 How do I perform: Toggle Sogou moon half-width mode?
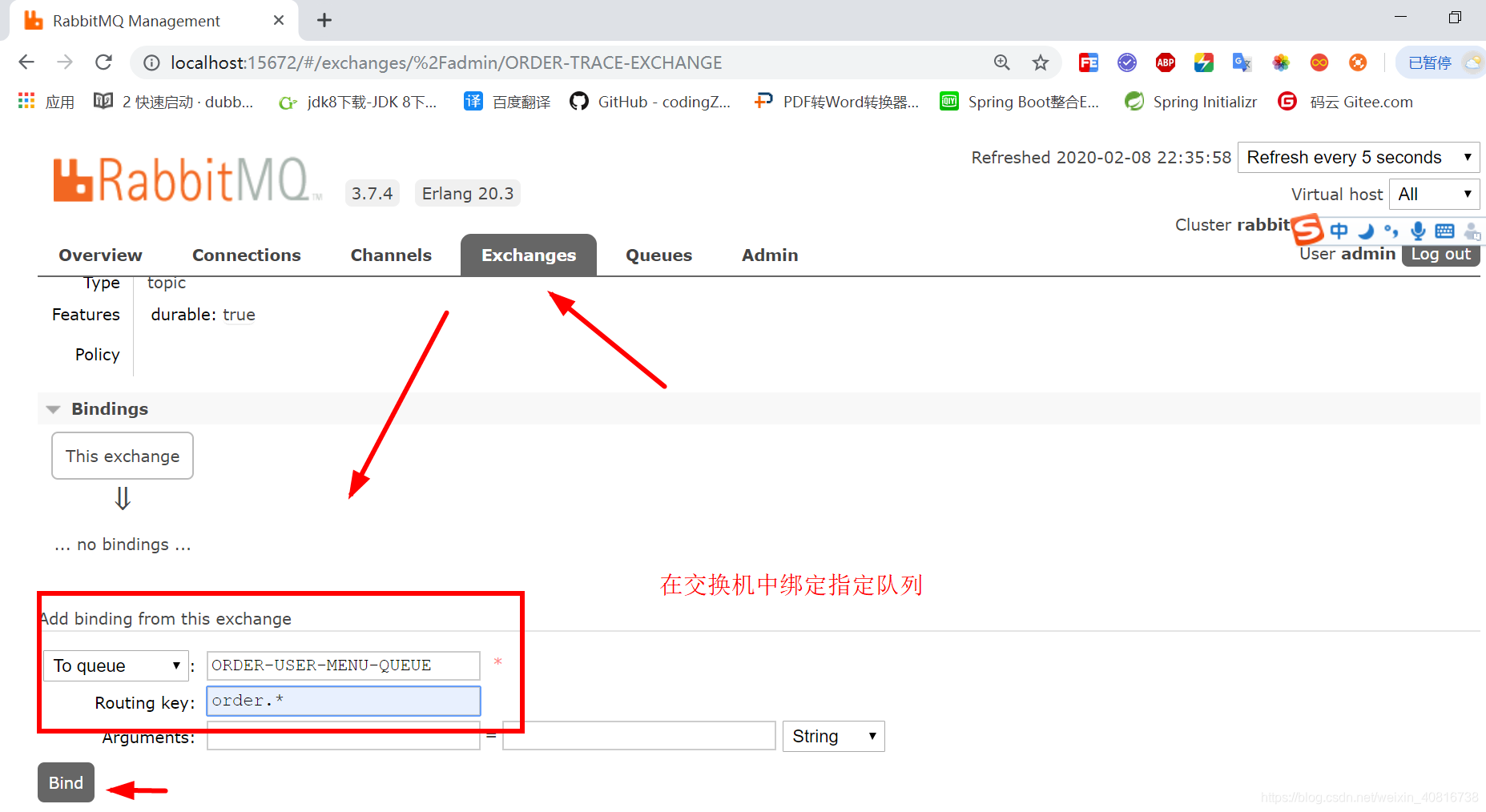pyautogui.click(x=1366, y=231)
